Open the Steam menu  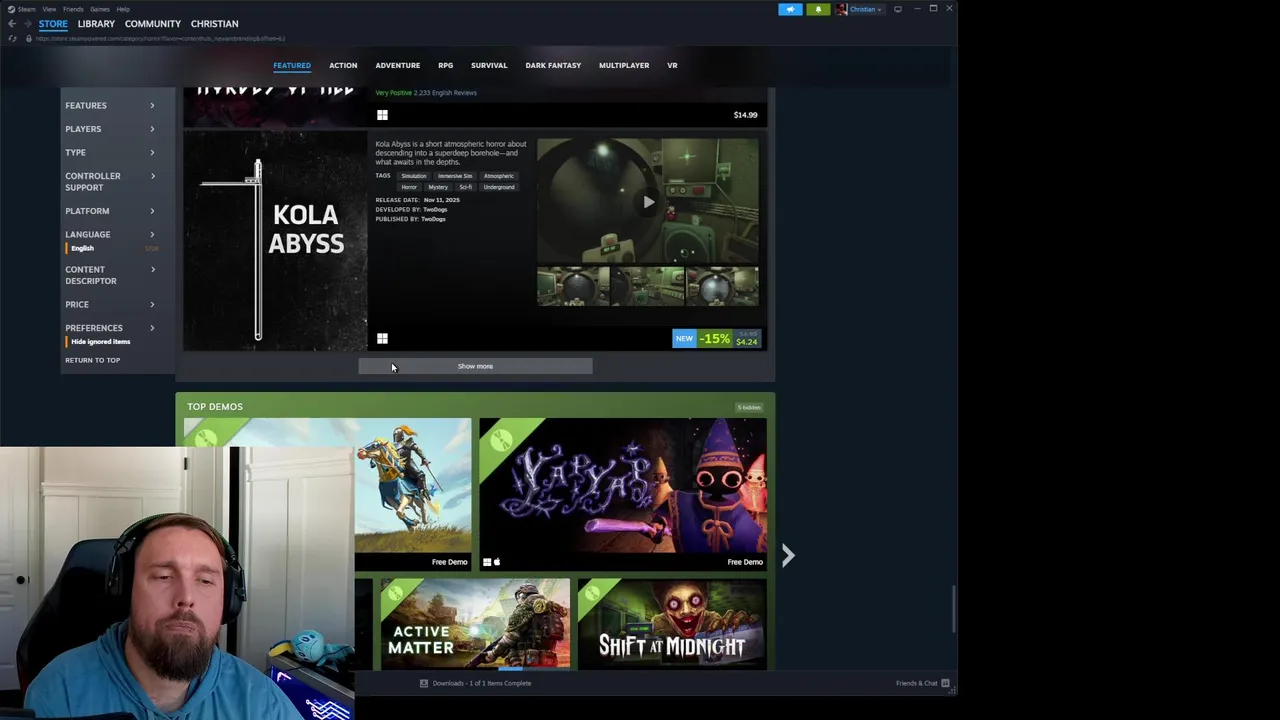pos(27,9)
